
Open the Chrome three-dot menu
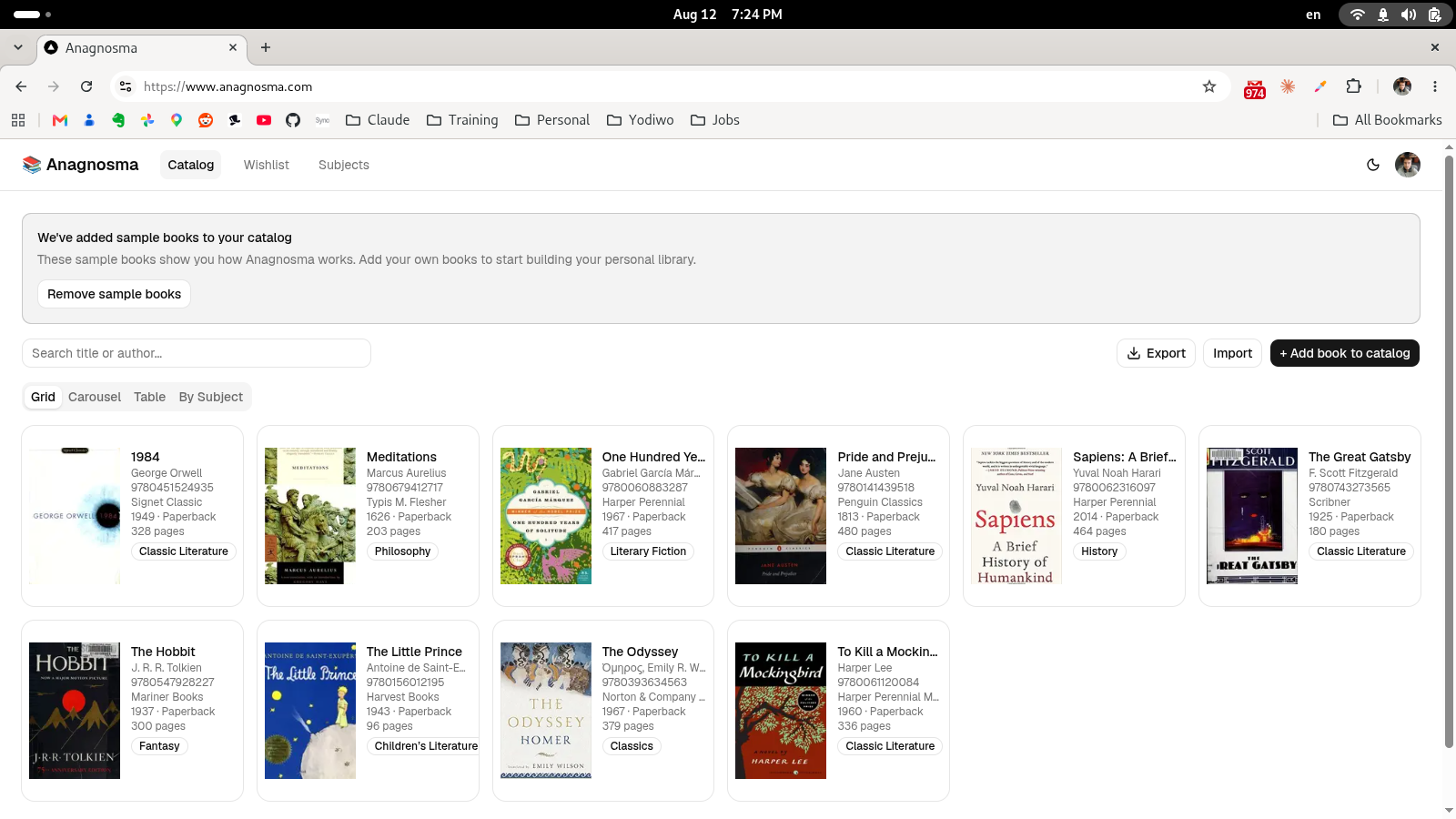(1435, 86)
